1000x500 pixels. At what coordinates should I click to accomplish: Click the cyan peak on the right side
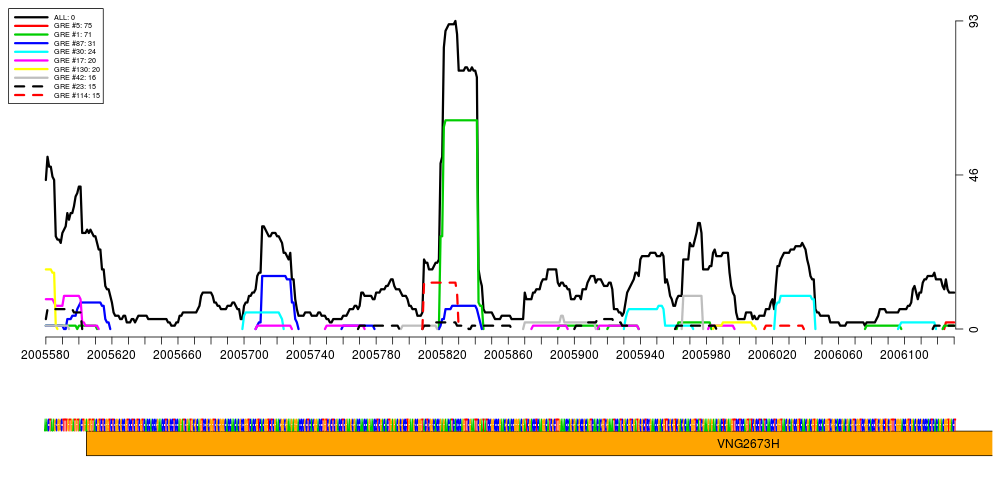coord(795,296)
